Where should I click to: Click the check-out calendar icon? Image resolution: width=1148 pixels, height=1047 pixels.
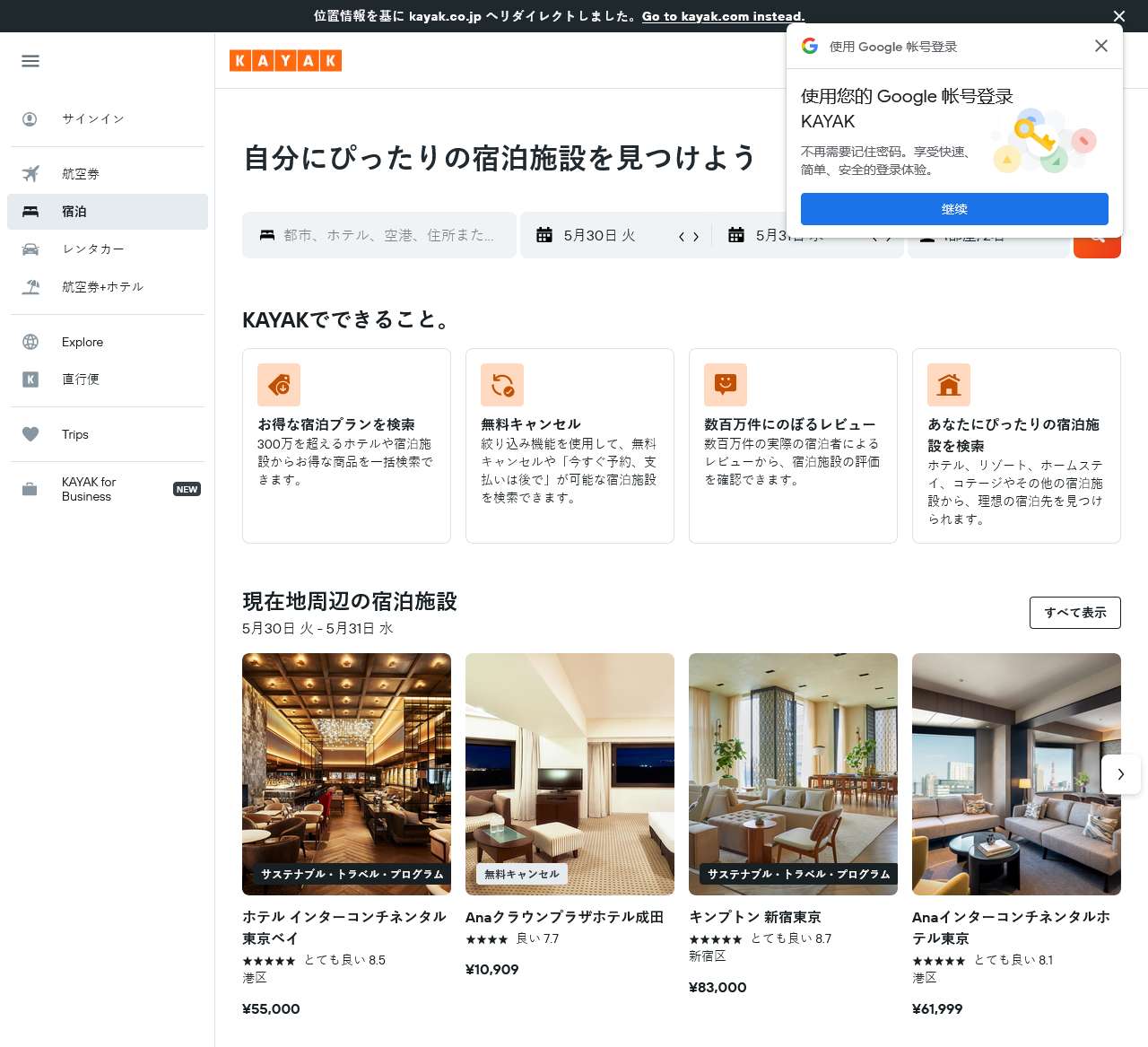736,235
